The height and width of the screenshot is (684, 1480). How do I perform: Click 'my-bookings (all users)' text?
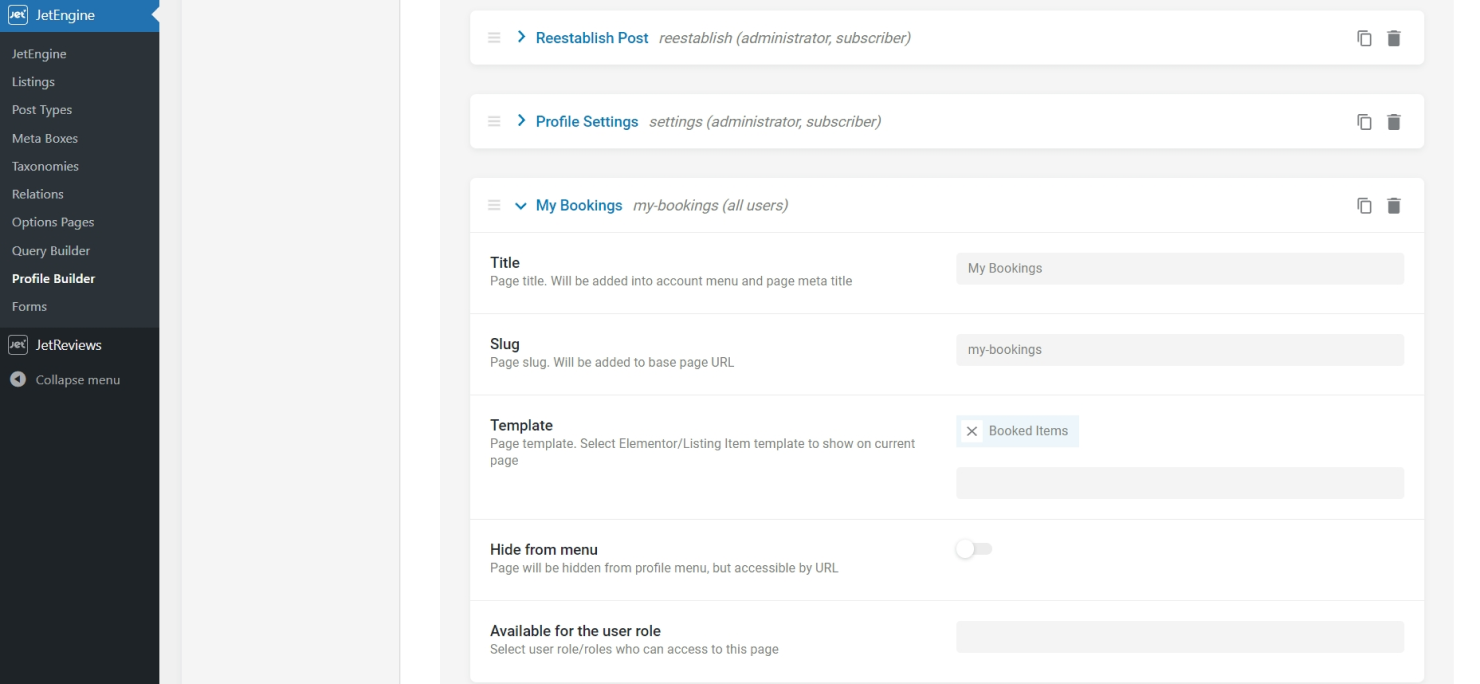click(710, 206)
